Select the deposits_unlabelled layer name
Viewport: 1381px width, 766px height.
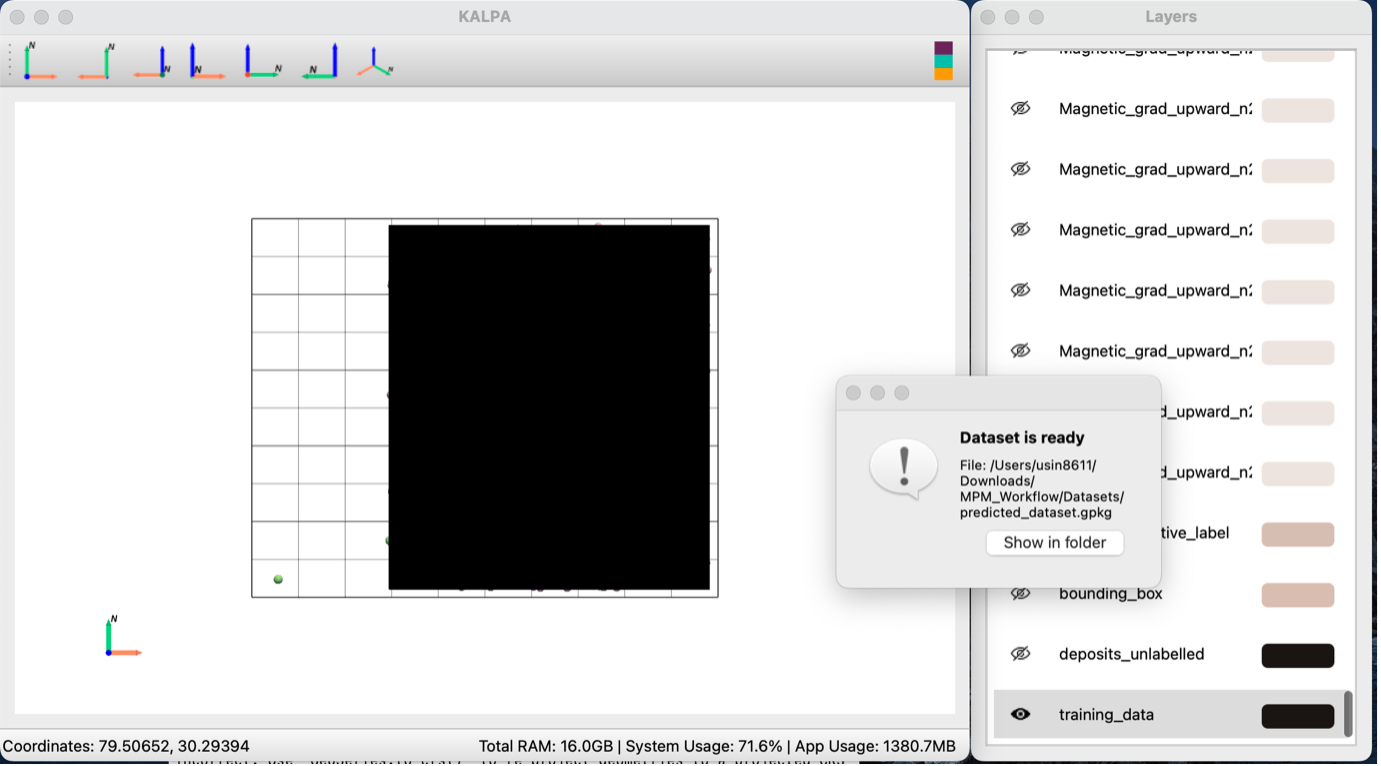1131,654
